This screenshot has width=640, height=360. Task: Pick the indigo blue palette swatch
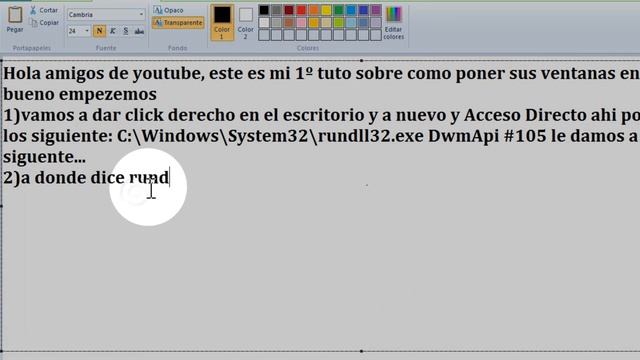coord(364,10)
